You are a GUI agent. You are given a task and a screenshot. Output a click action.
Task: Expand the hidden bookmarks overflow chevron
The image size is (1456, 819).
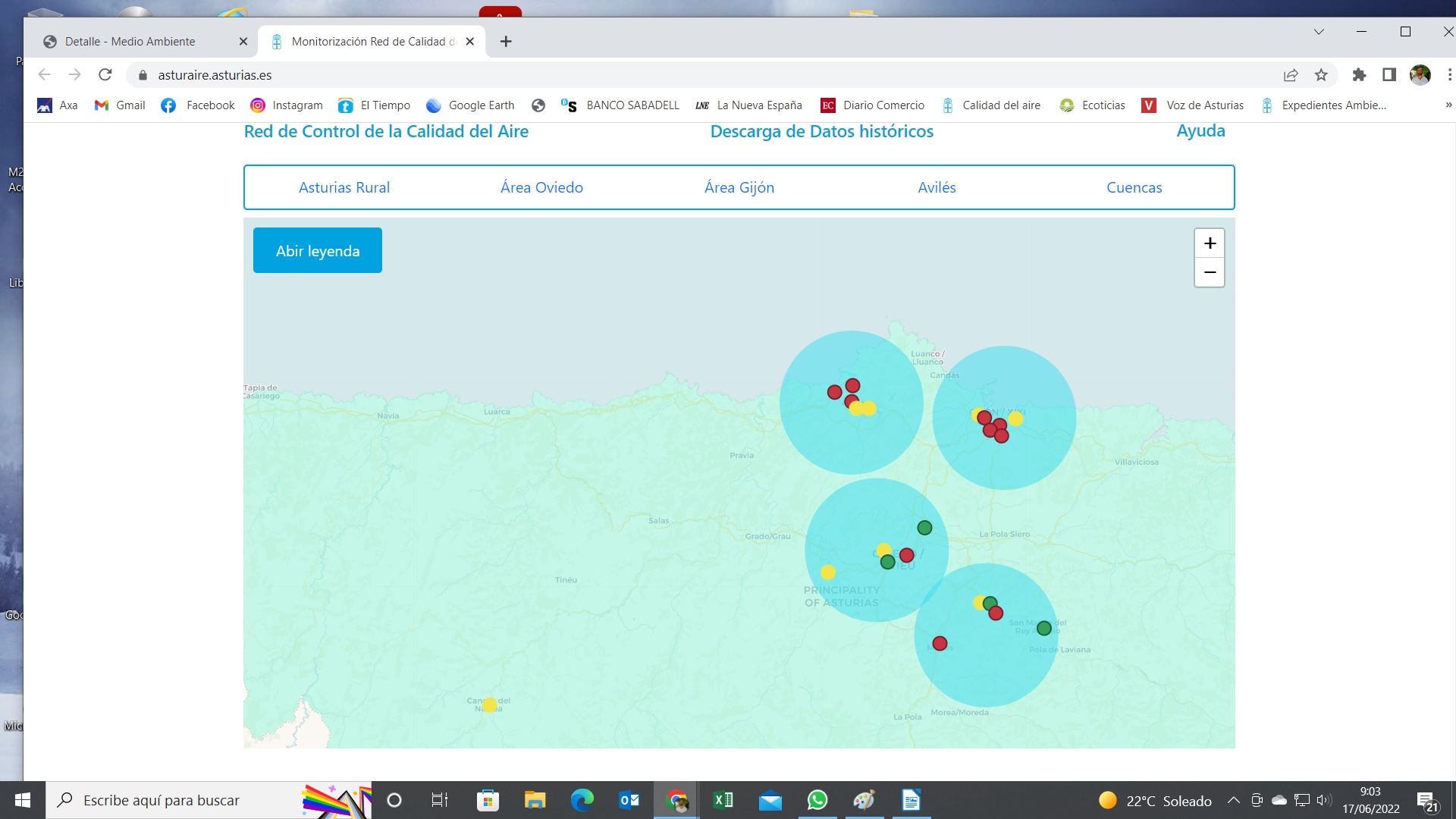click(1448, 105)
